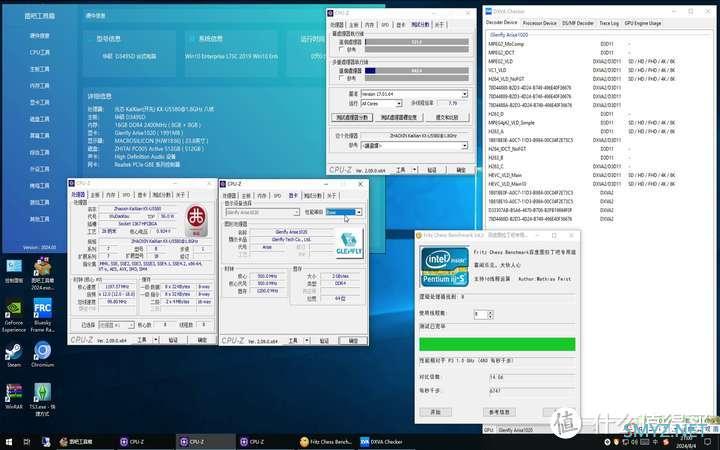Click the Intel Pentium III-S badge in Fritz
This screenshot has height=450, width=720.
444,267
